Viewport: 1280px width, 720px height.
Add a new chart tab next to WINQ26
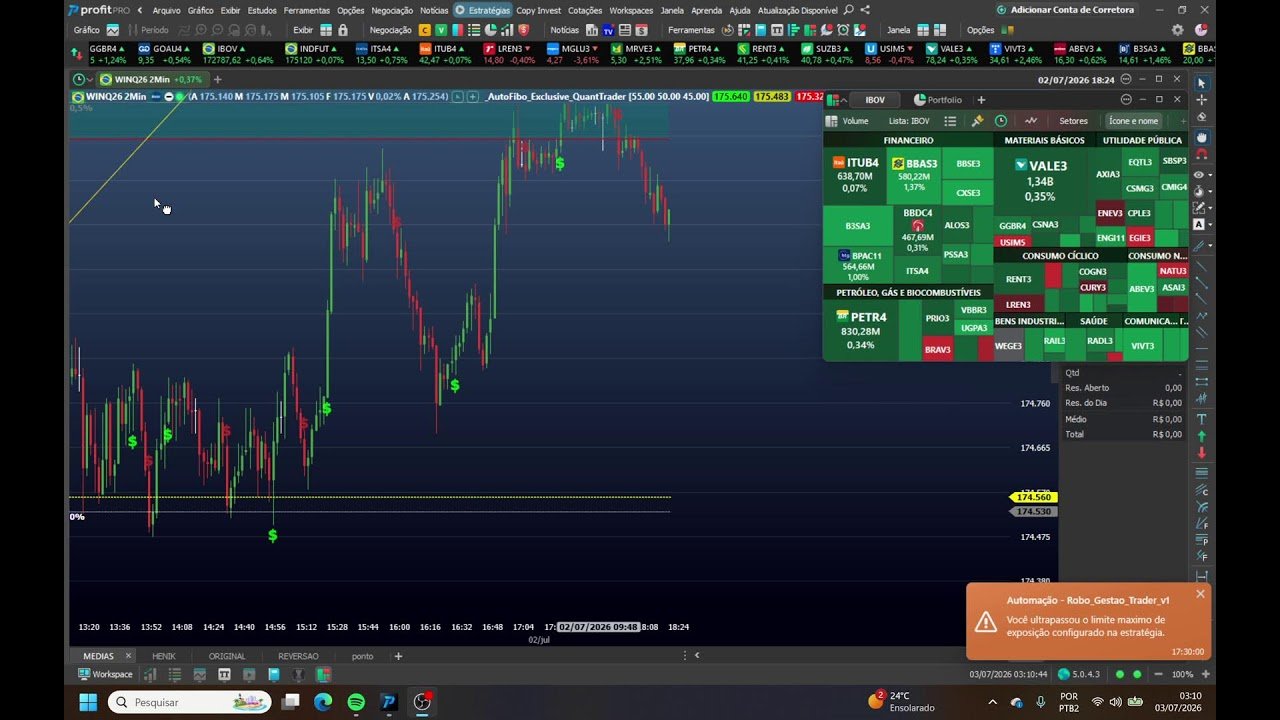(217, 79)
